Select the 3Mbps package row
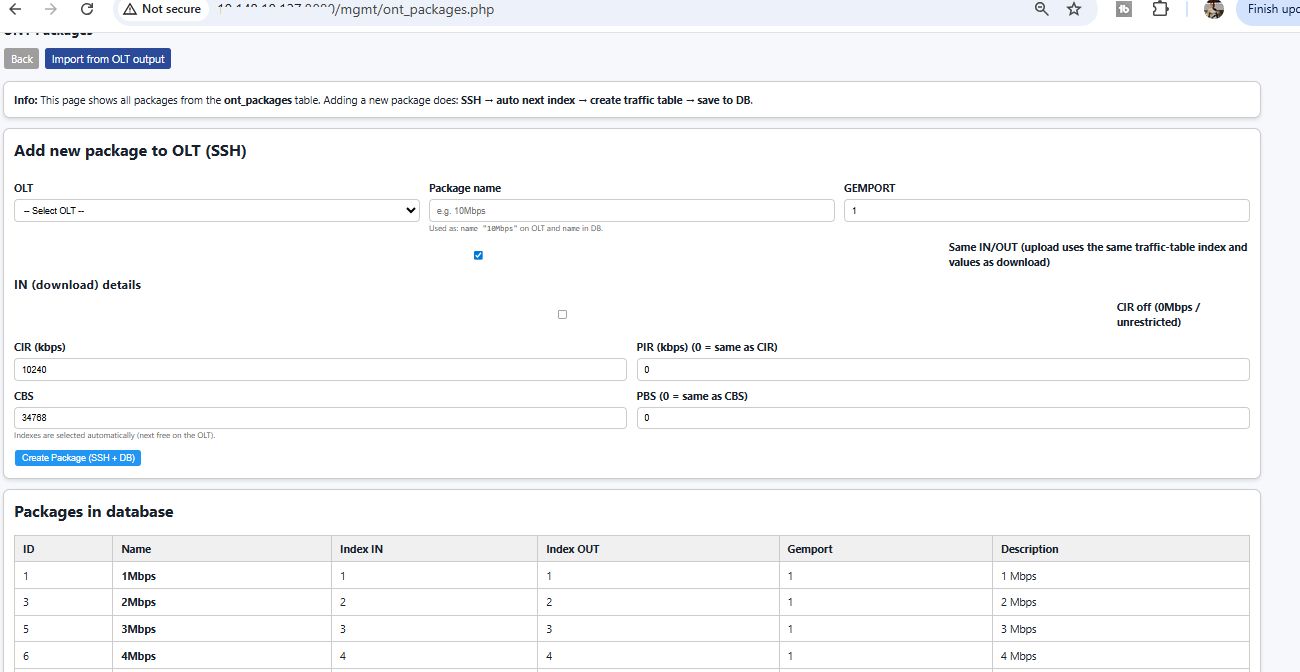 [x=400, y=628]
